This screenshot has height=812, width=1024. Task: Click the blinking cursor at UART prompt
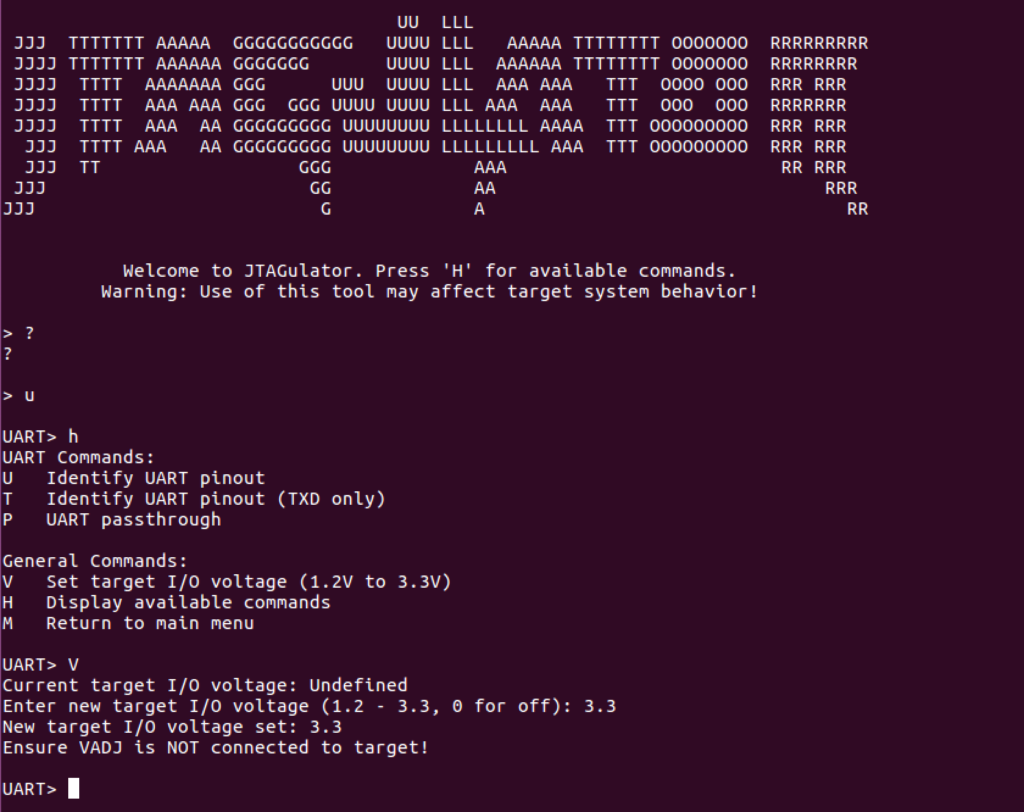pos(74,788)
